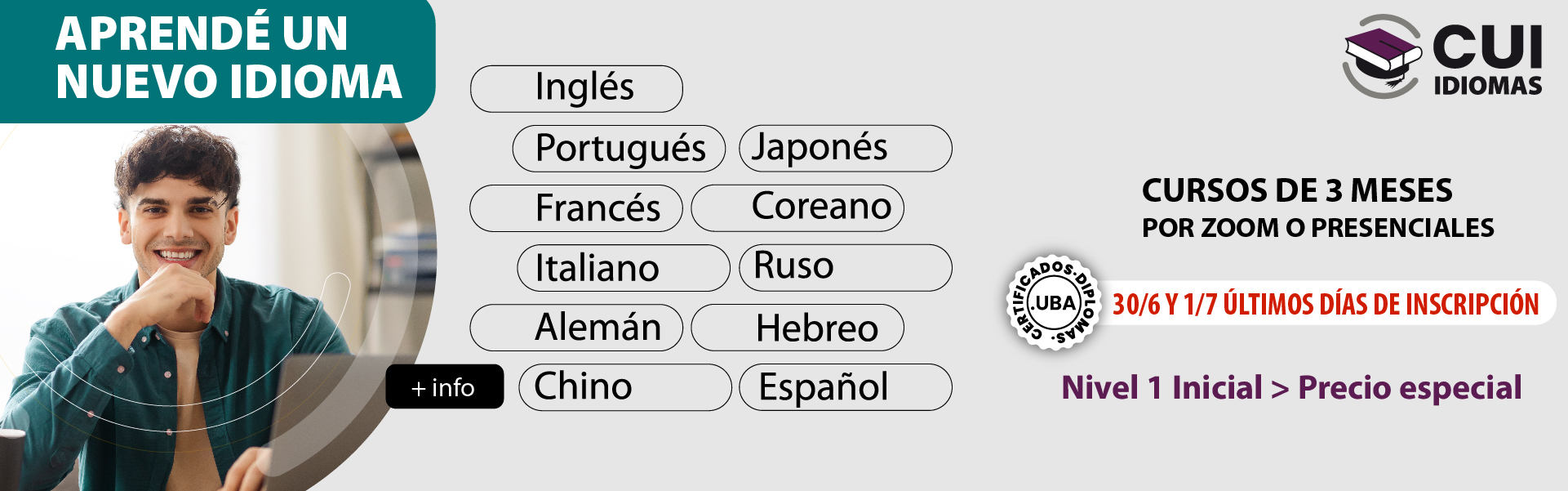Click the CUI IDIOMAS brand text
The height and width of the screenshot is (491, 1568).
[x=1487, y=60]
